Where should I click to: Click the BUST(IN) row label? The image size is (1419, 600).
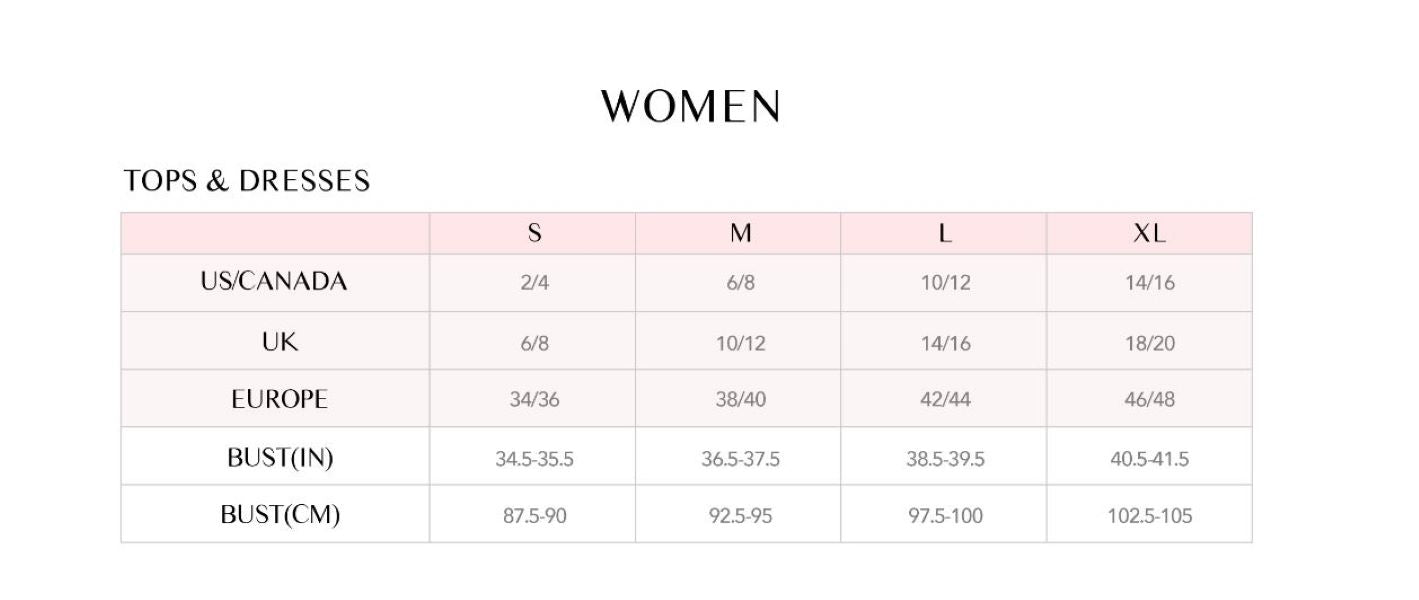click(x=280, y=458)
